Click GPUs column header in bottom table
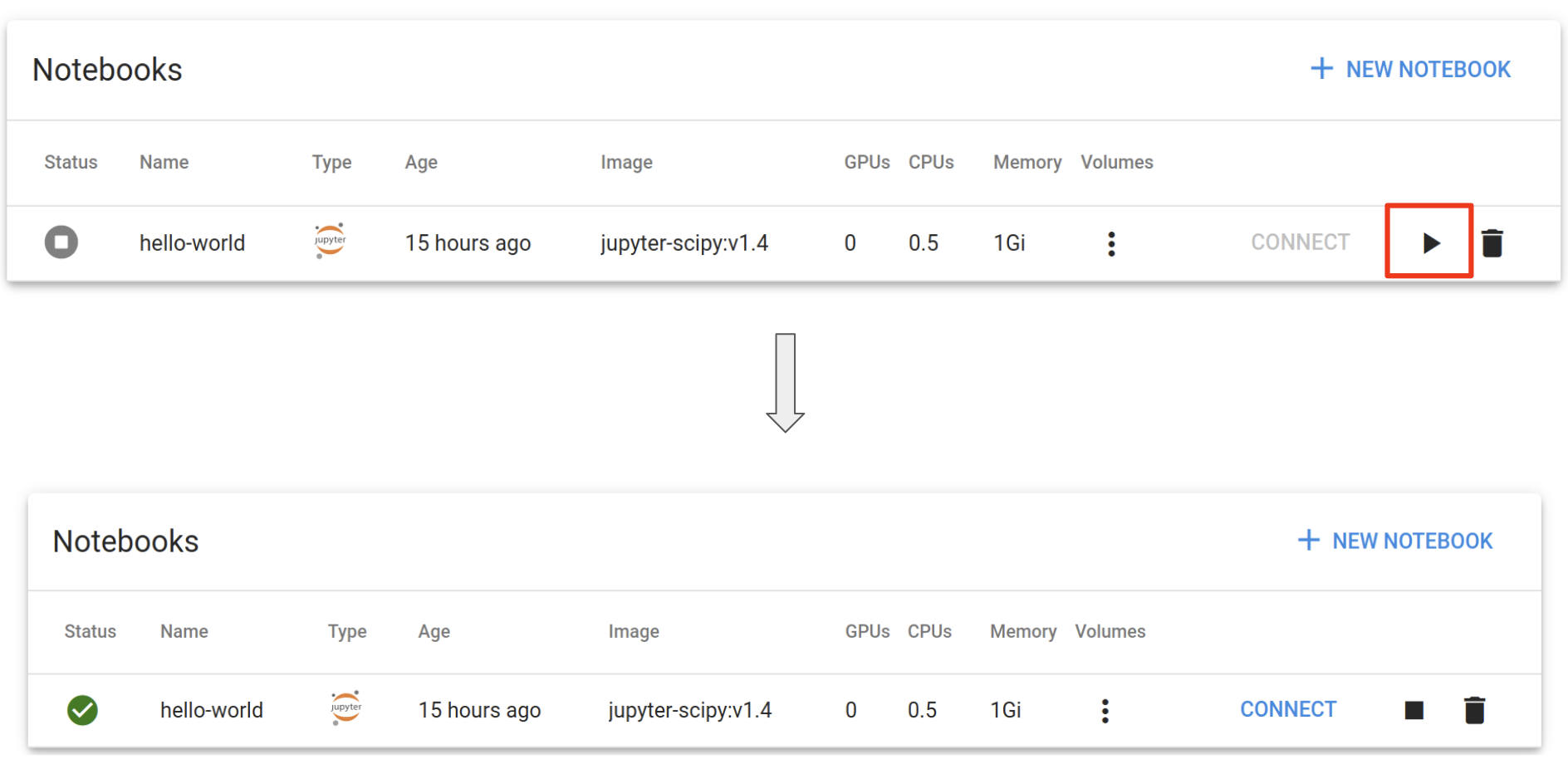The image size is (1568, 774). [867, 631]
